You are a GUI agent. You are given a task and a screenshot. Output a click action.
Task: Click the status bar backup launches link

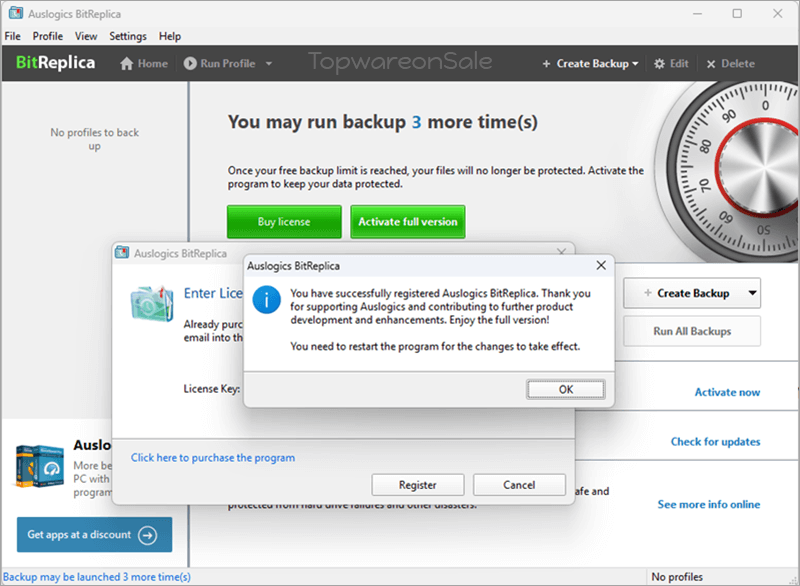point(97,577)
